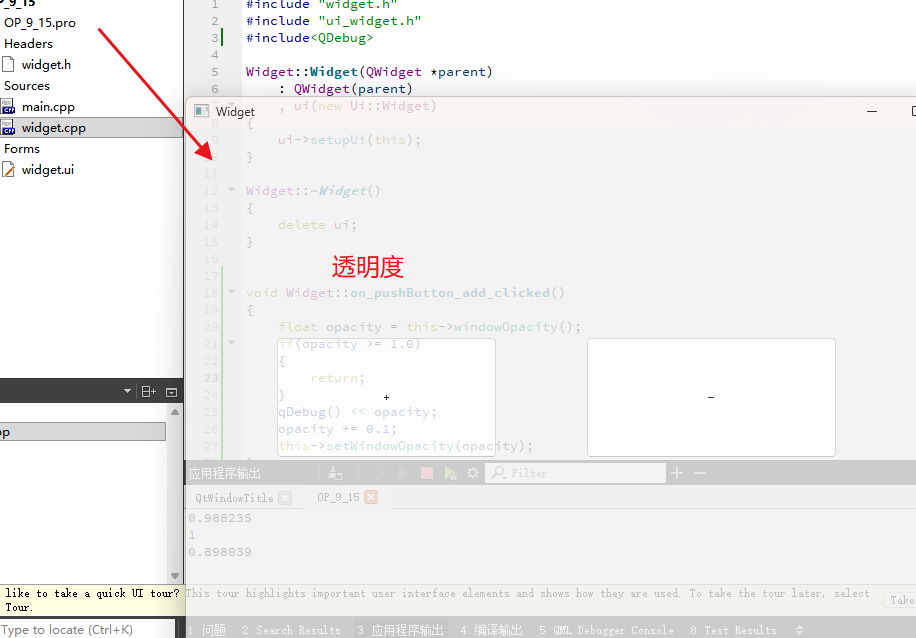Image resolution: width=916 pixels, height=638 pixels.
Task: Focus the Type to locate search field
Action: (88, 629)
